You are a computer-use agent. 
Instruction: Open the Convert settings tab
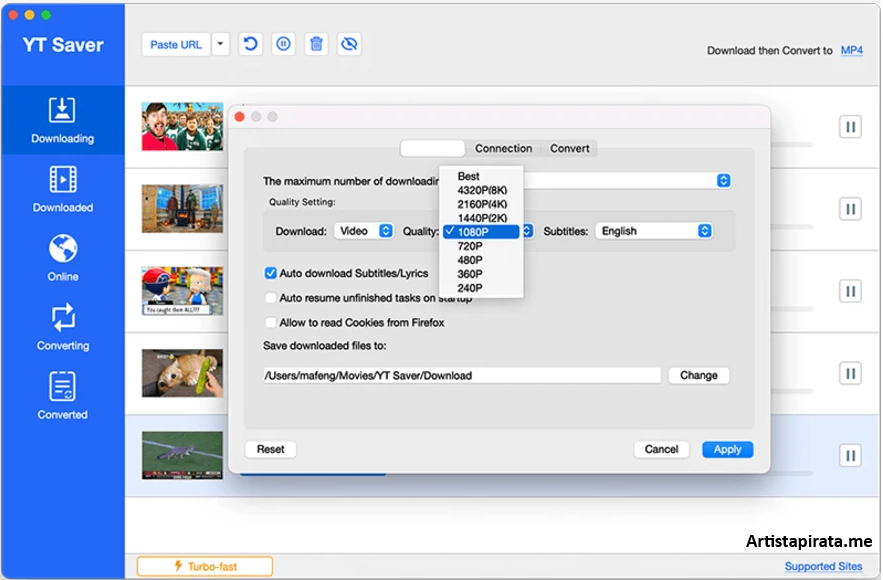coord(569,148)
